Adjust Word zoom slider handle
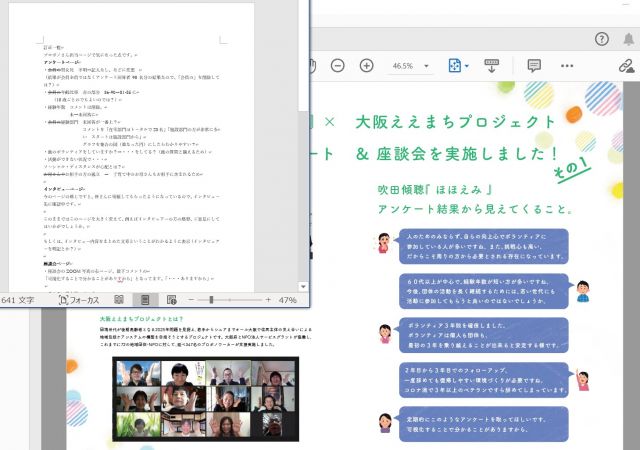Image resolution: width=640 pixels, height=450 pixels. (x=211, y=300)
